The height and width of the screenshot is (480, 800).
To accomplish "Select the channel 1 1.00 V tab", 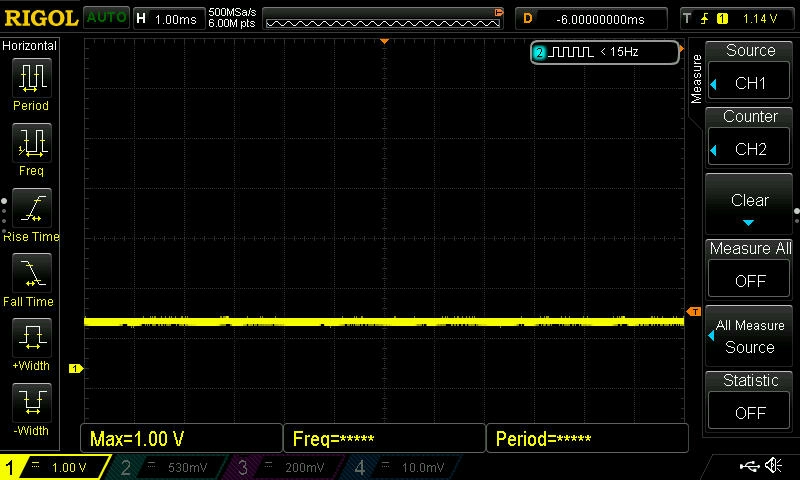I will (55, 467).
